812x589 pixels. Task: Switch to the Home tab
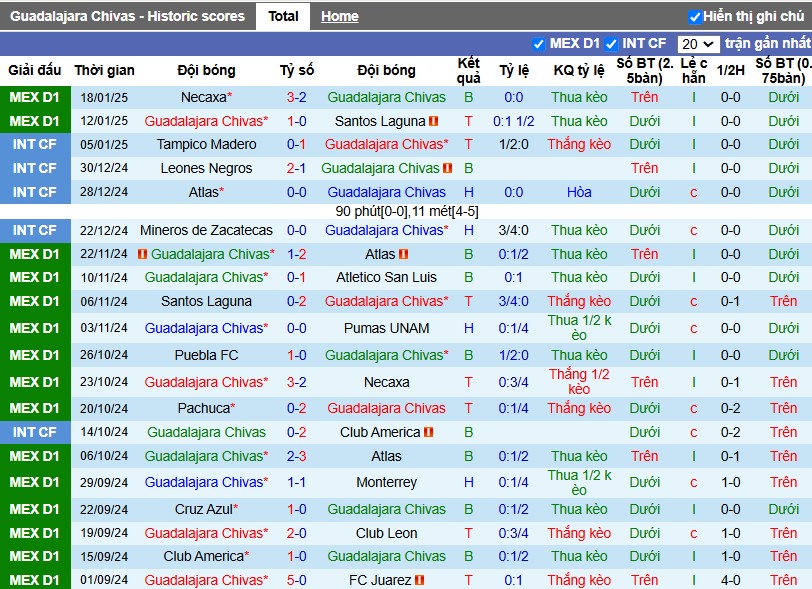click(340, 17)
